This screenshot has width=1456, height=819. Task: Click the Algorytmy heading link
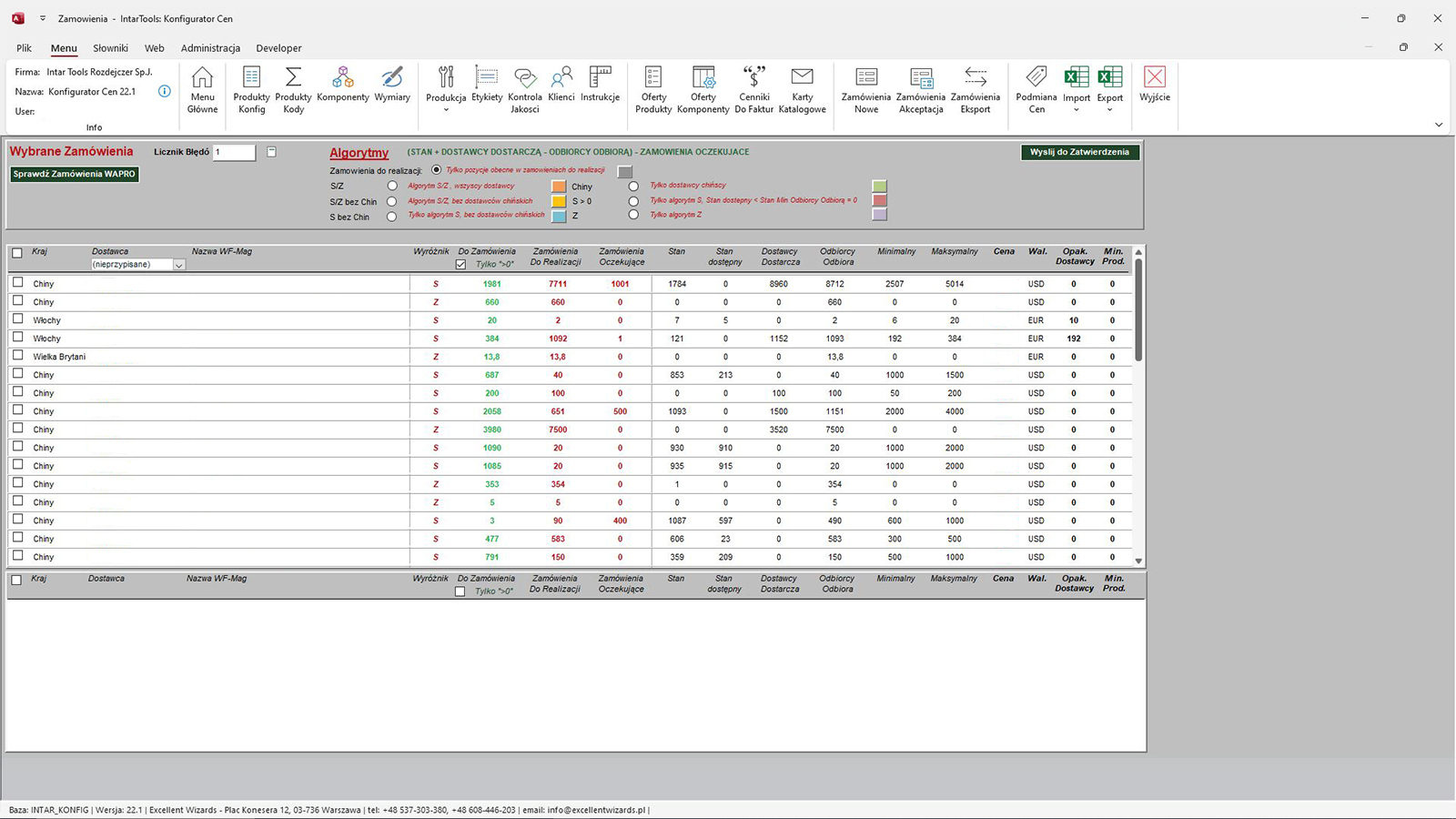coord(359,153)
